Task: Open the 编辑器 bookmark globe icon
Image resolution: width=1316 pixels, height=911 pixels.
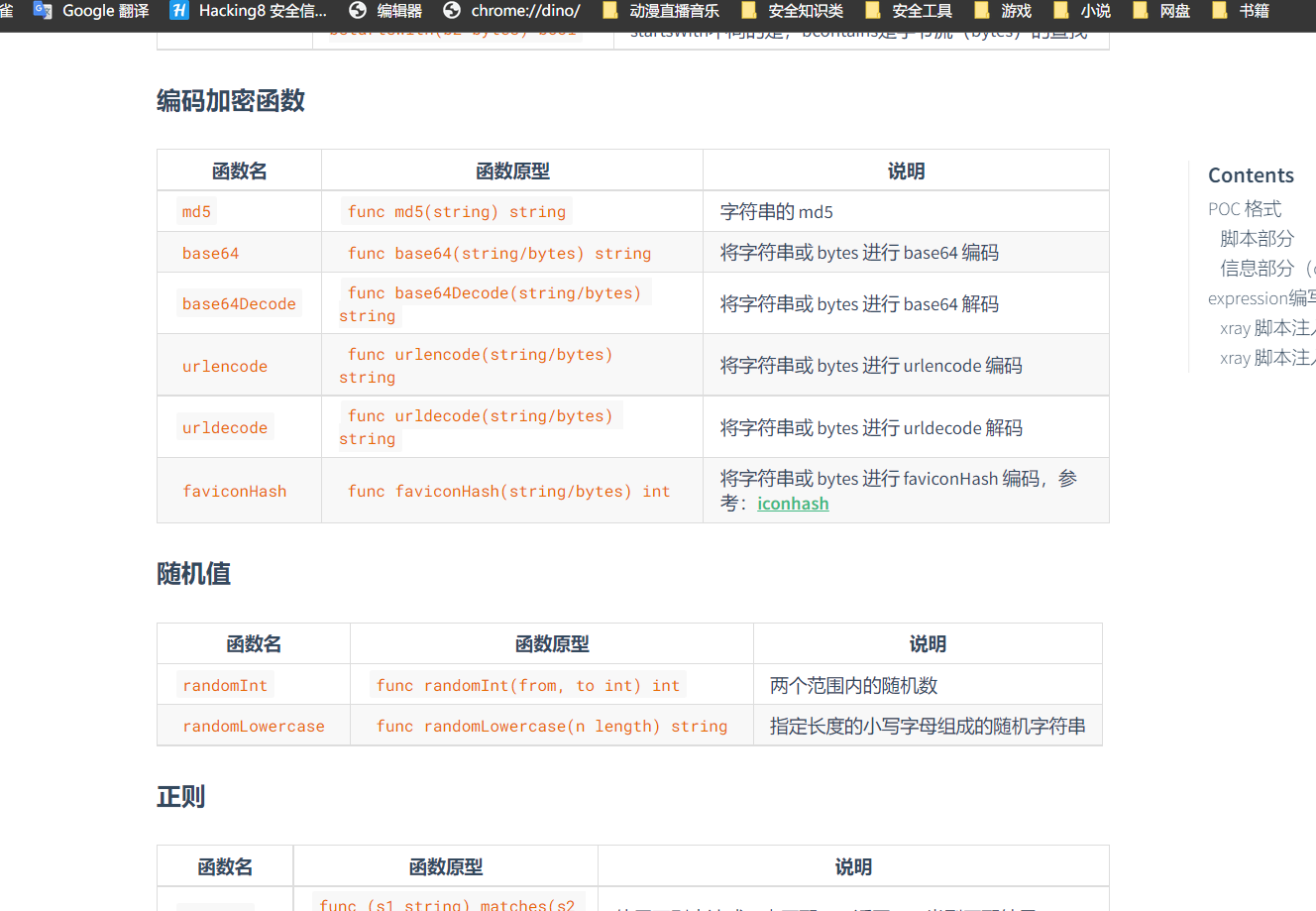Action: tap(358, 11)
